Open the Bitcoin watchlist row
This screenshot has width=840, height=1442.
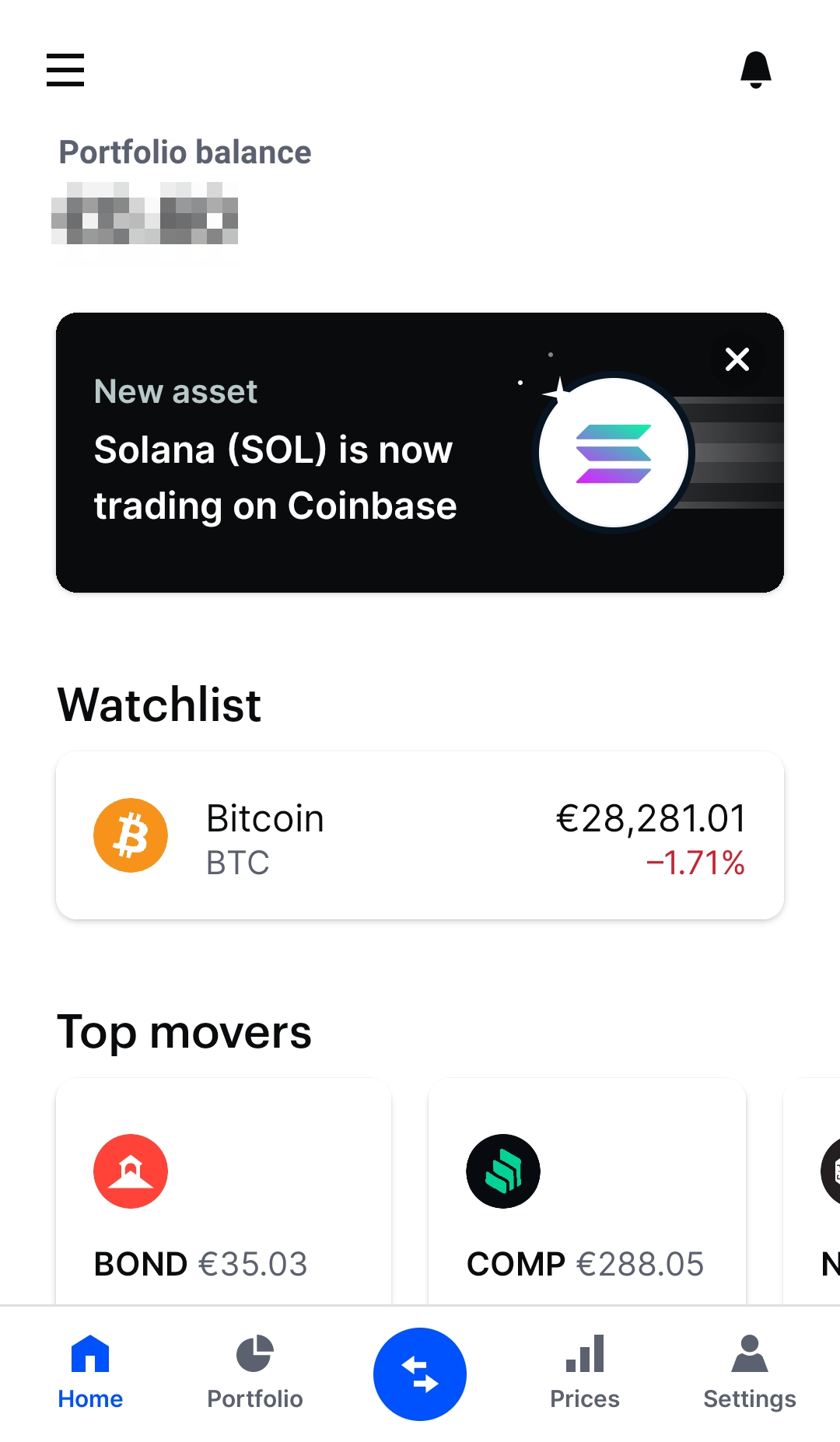click(x=420, y=835)
